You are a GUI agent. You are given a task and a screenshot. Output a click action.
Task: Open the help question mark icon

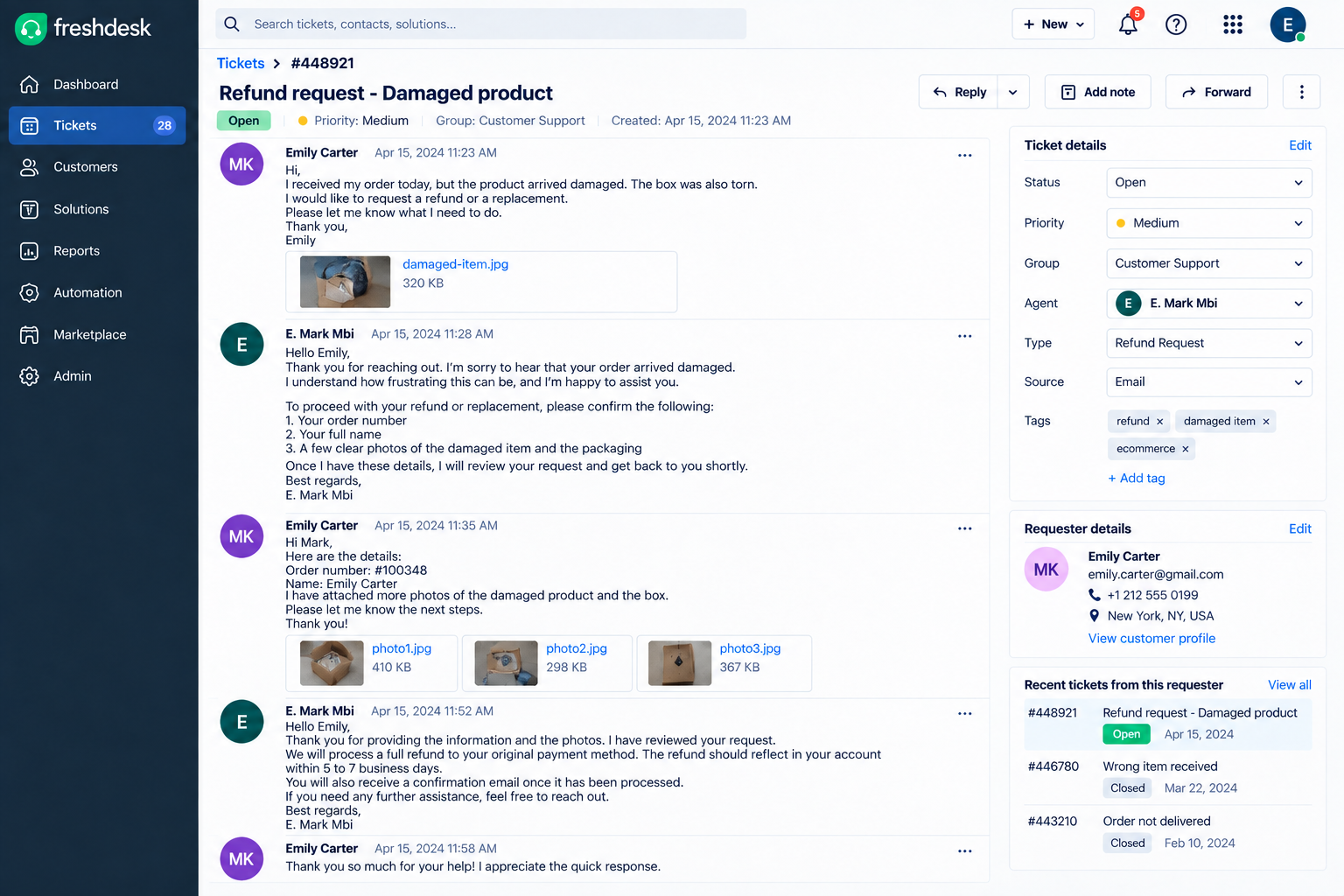click(x=1176, y=24)
